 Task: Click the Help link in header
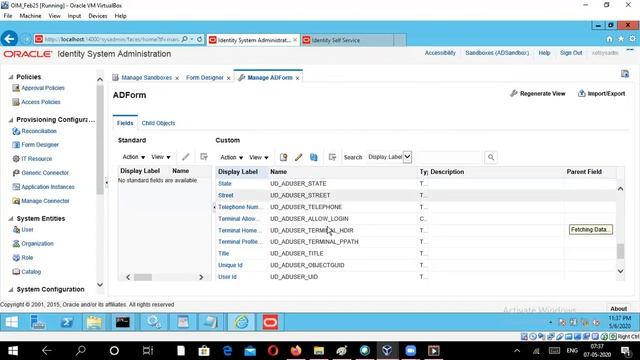(544, 53)
